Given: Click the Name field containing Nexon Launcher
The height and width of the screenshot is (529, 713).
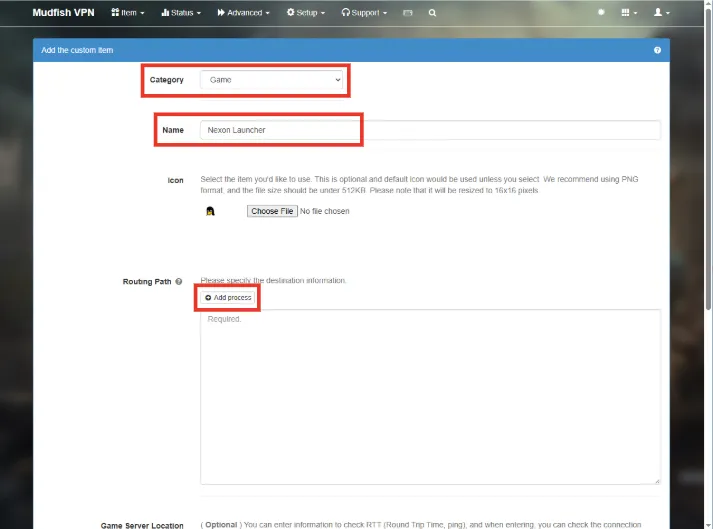Looking at the screenshot, I should [x=430, y=130].
